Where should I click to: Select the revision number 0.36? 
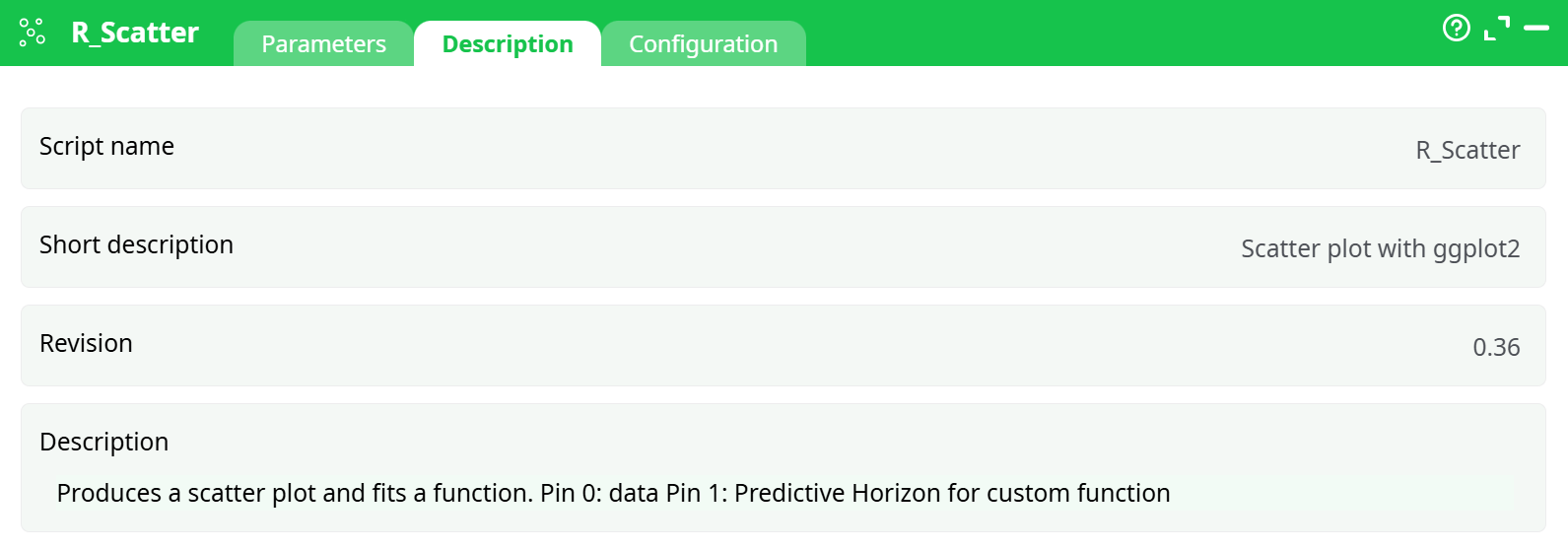1496,348
